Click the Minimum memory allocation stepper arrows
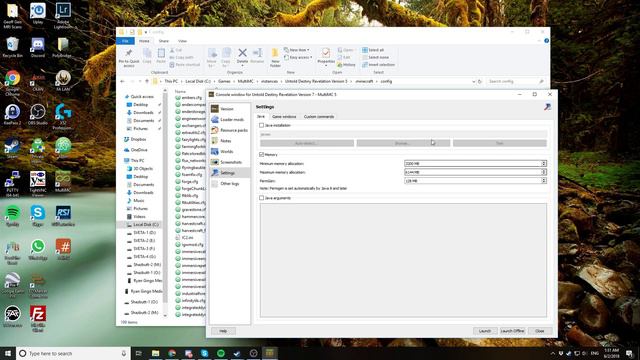The height and width of the screenshot is (360, 640). 544,163
